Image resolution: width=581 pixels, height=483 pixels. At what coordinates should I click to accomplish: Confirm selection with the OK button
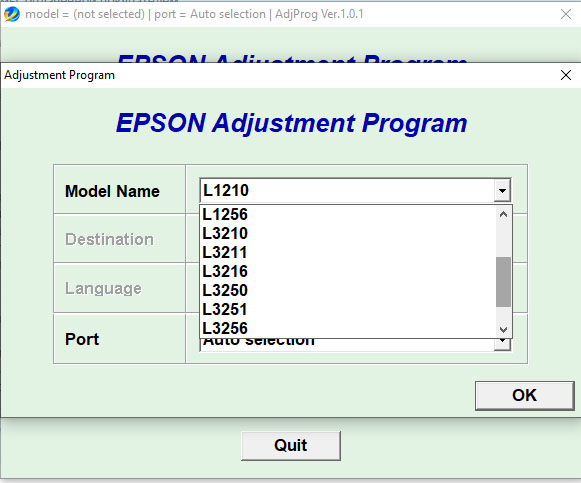[x=525, y=396]
